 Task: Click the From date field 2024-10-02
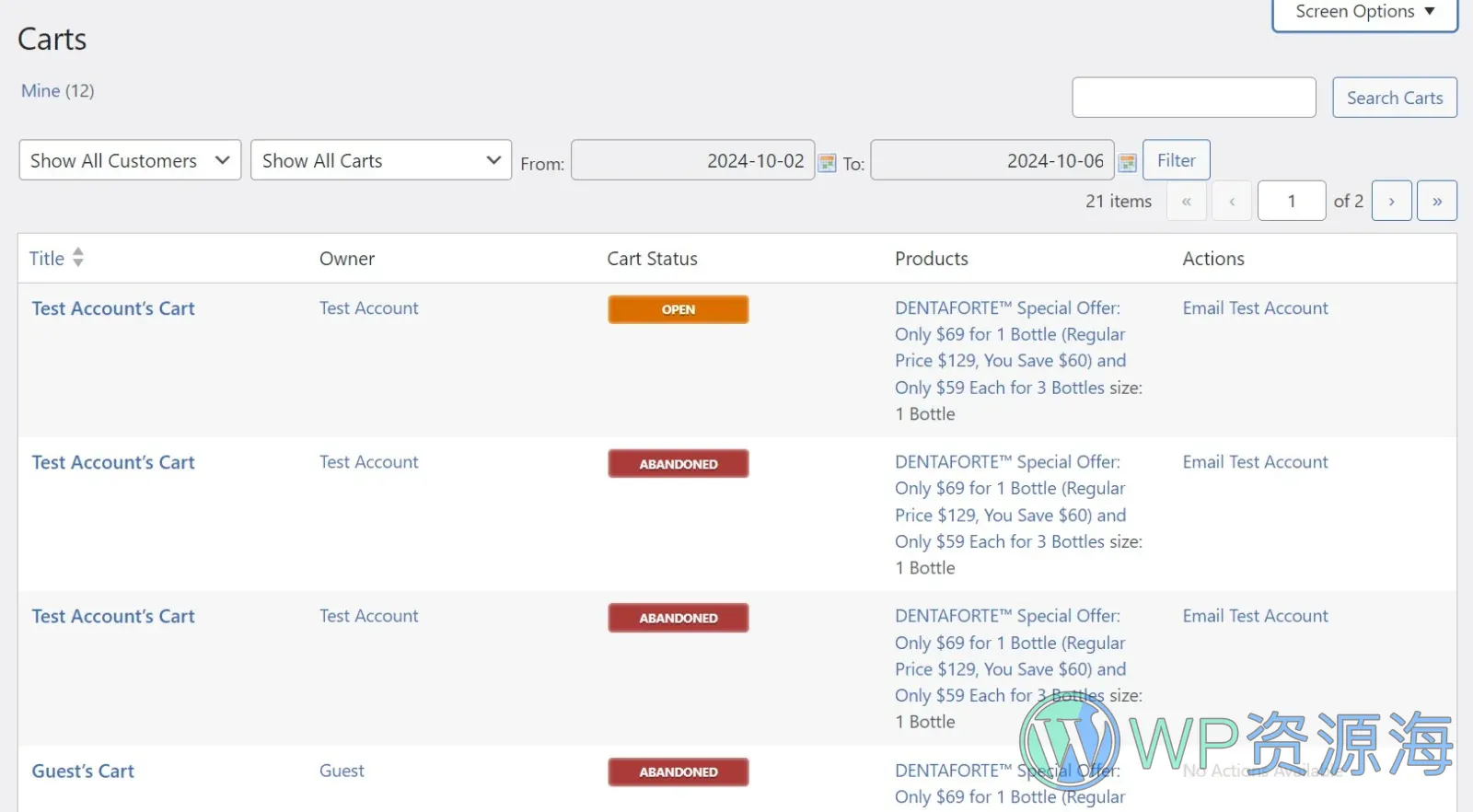pyautogui.click(x=693, y=160)
